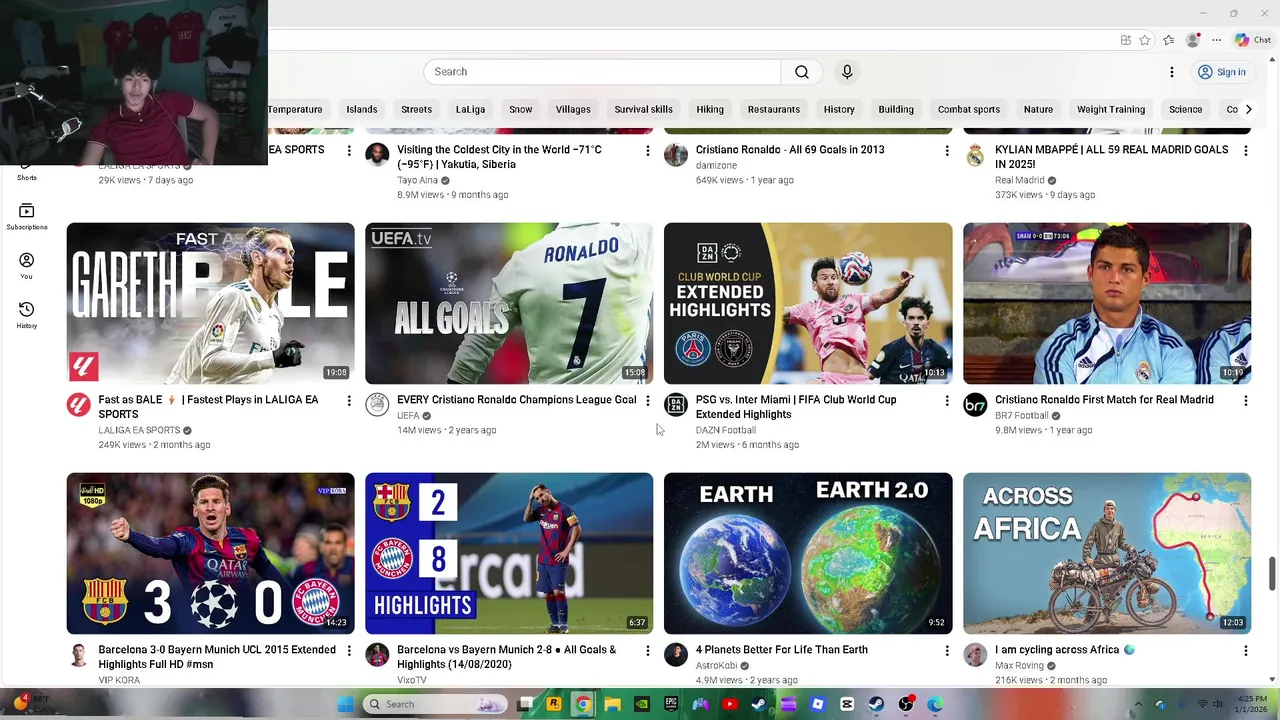
Task: Click the page vertical scrollbar thumb
Action: [1272, 574]
